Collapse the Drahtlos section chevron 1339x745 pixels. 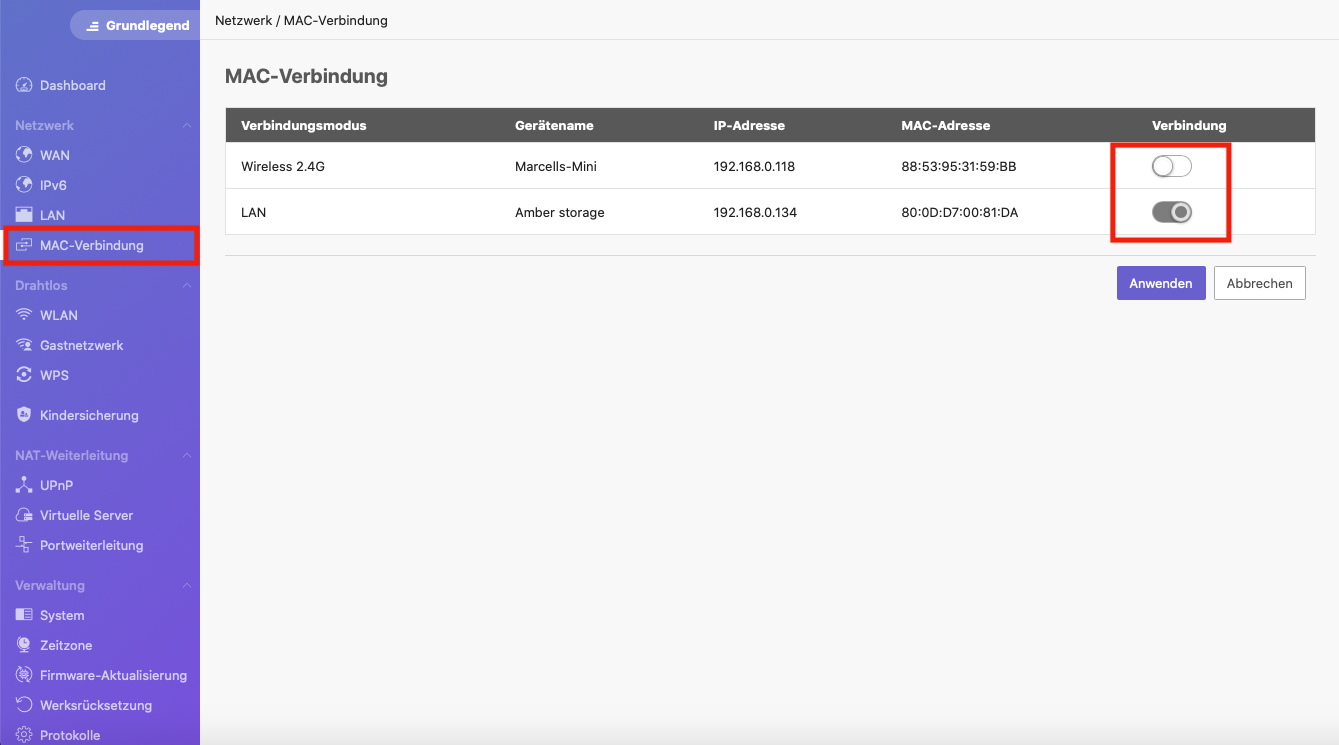point(186,285)
